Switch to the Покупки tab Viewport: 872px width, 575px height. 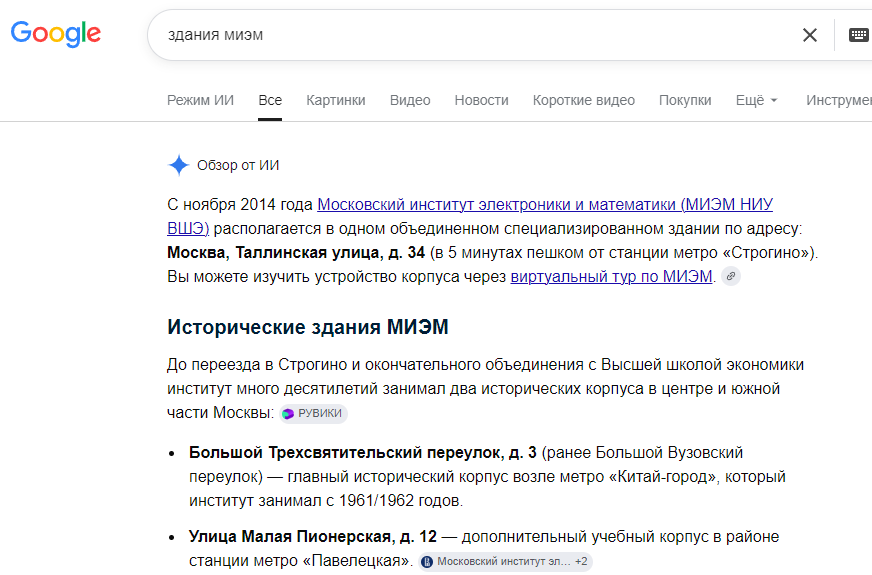[685, 101]
